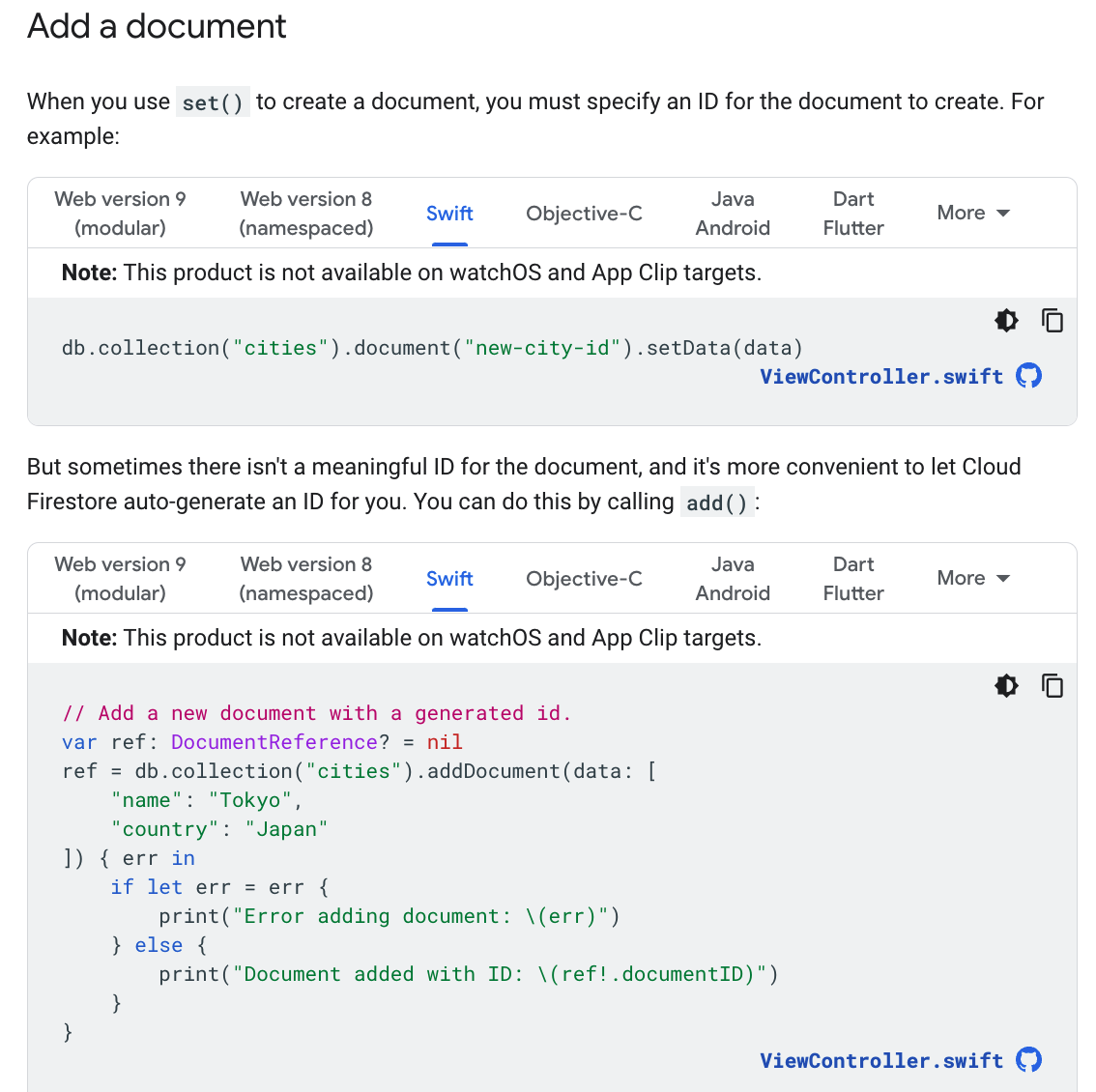The image size is (1096, 1092).
Task: Expand More dropdown in first tab bar
Action: coord(973,213)
